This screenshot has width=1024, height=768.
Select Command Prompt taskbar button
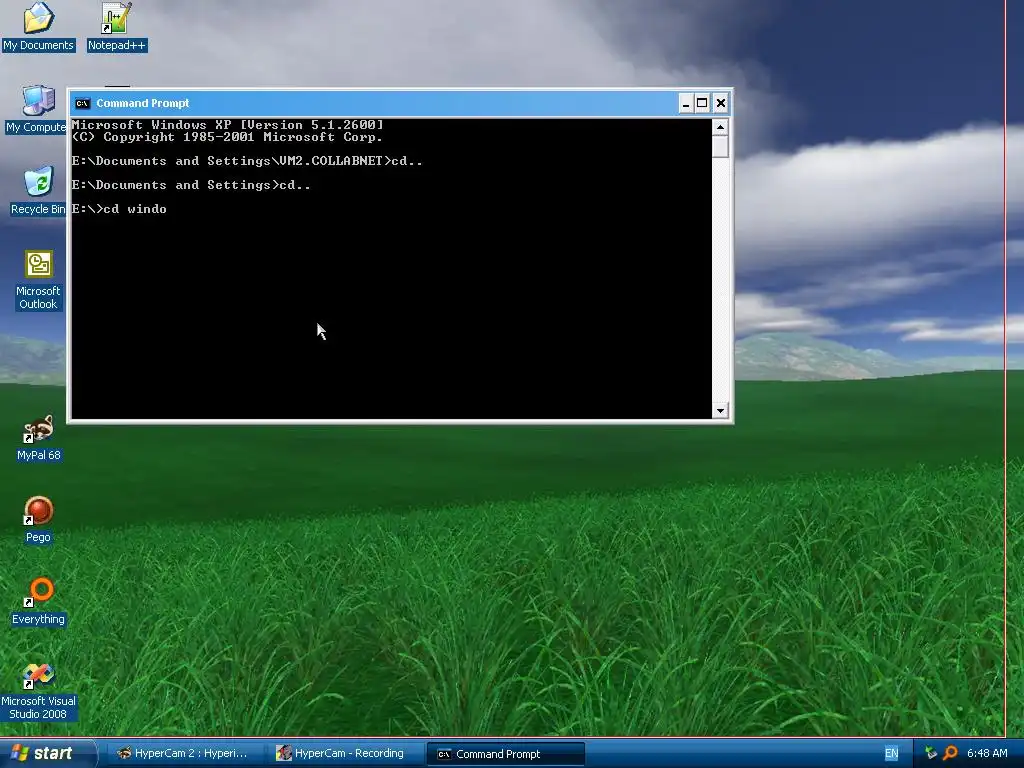coord(505,754)
